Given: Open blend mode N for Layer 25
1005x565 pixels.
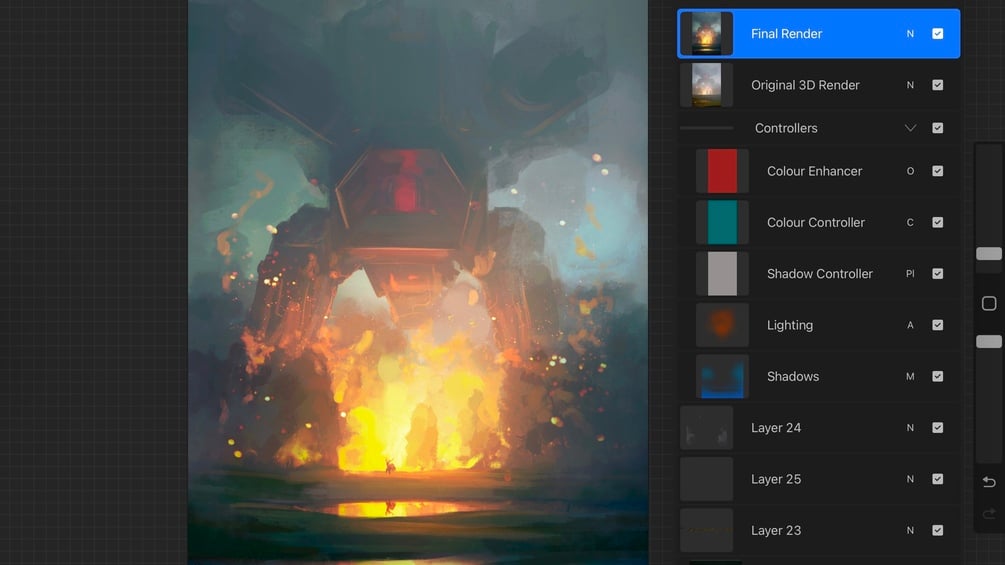Looking at the screenshot, I should 910,479.
